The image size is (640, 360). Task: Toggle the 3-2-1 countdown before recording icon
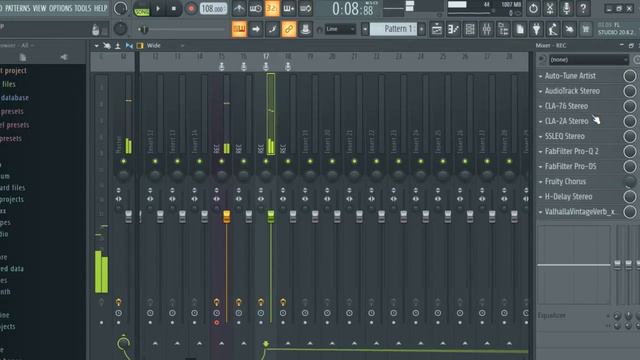click(272, 8)
